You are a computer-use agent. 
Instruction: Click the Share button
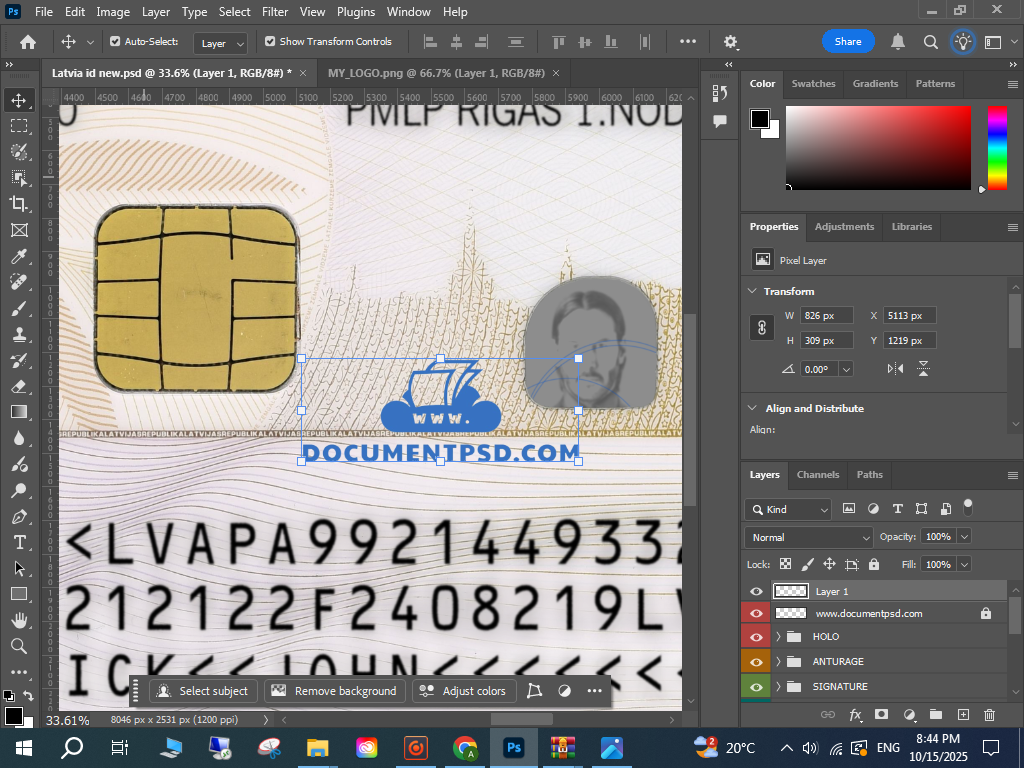[847, 42]
